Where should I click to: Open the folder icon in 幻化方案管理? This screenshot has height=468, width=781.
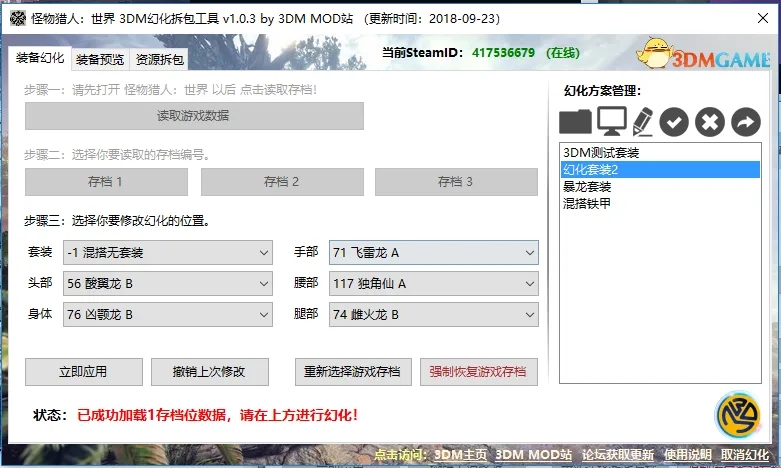point(575,121)
